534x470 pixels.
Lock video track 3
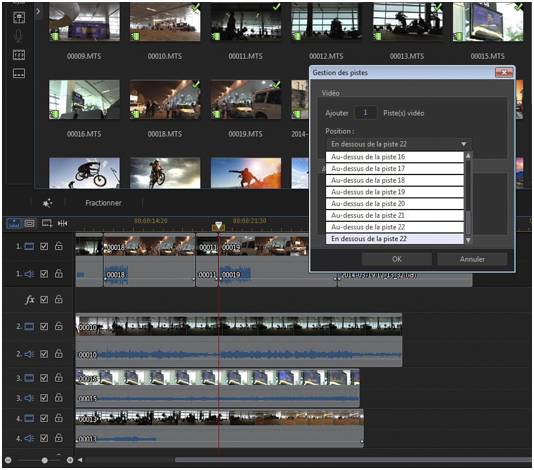(x=59, y=377)
